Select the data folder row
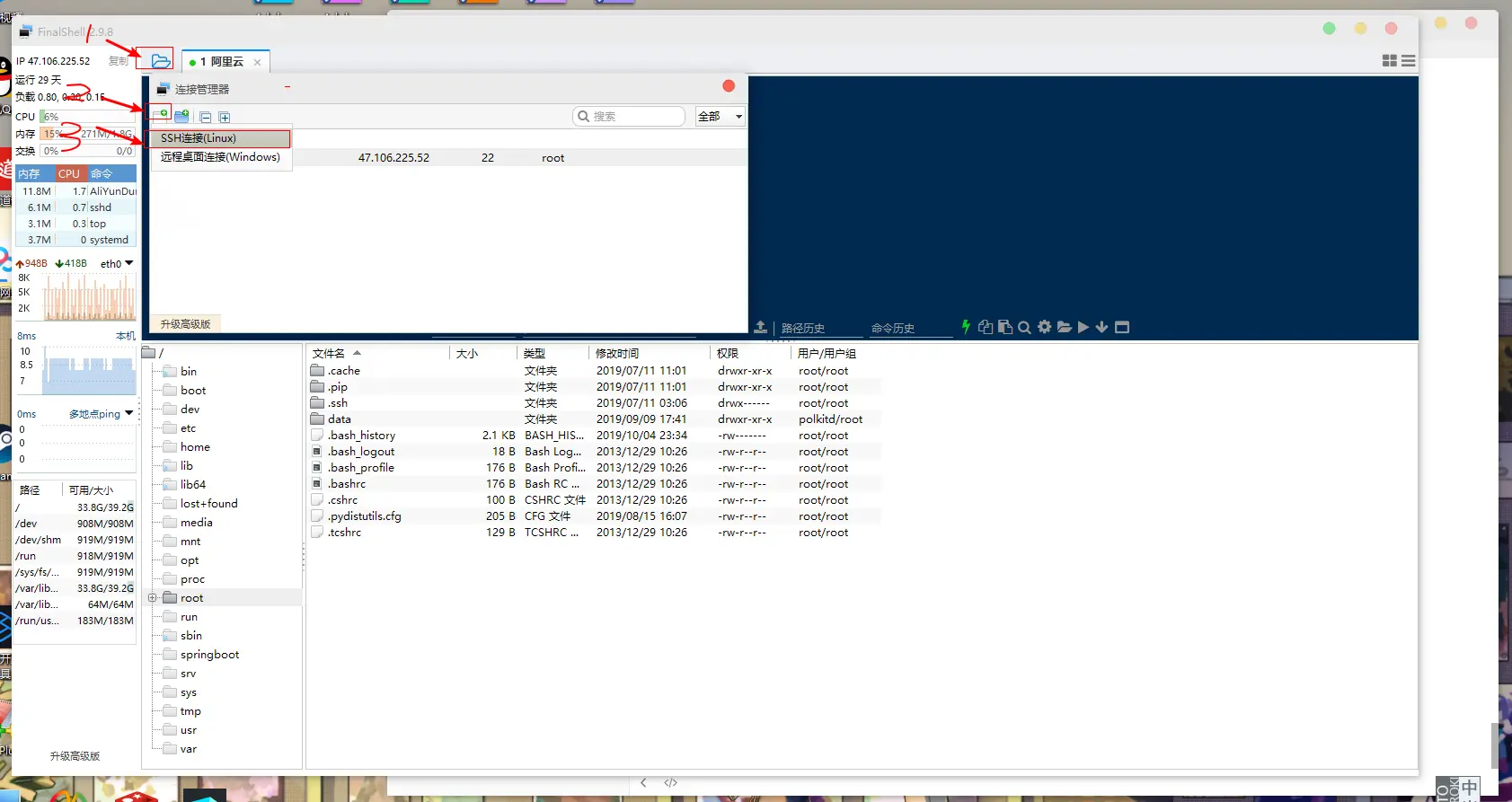This screenshot has width=1512, height=802. [595, 419]
